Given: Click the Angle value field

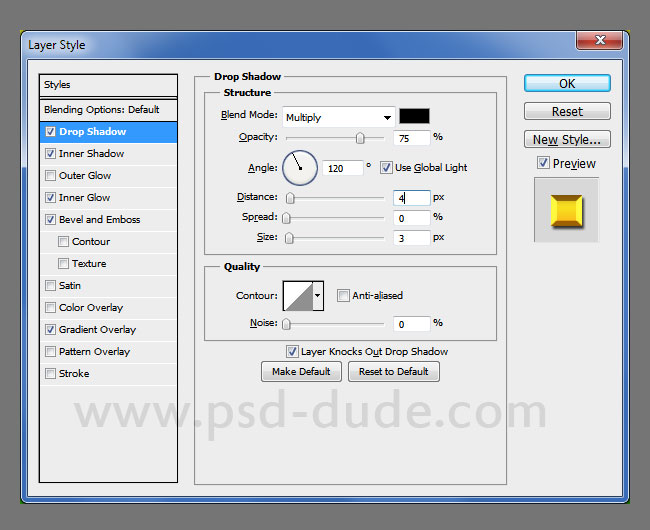Looking at the screenshot, I should 343,168.
